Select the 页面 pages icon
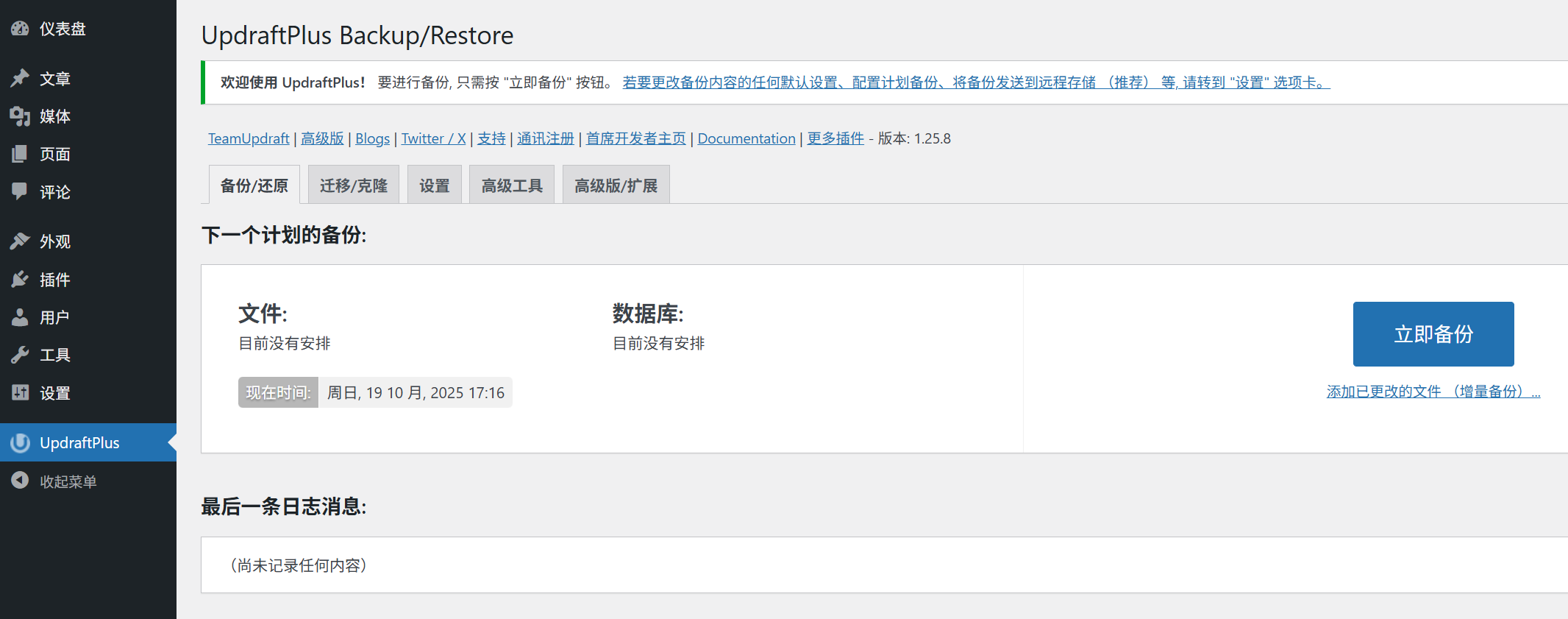This screenshot has height=619, width=1568. (20, 154)
